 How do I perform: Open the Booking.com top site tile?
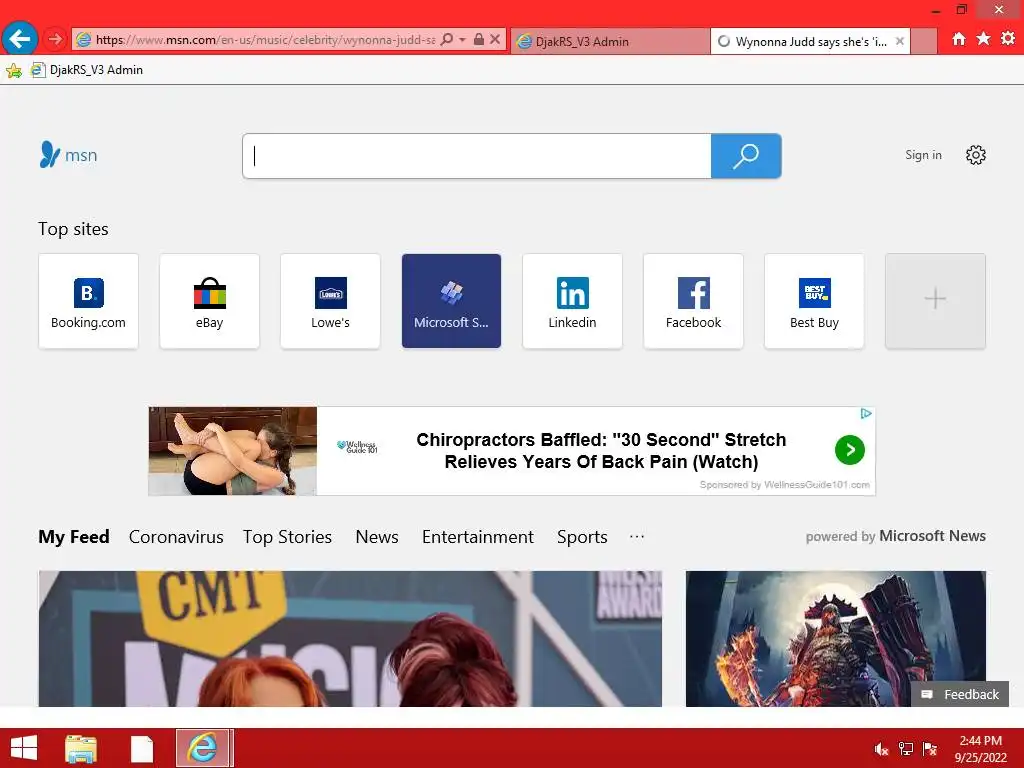tap(88, 301)
